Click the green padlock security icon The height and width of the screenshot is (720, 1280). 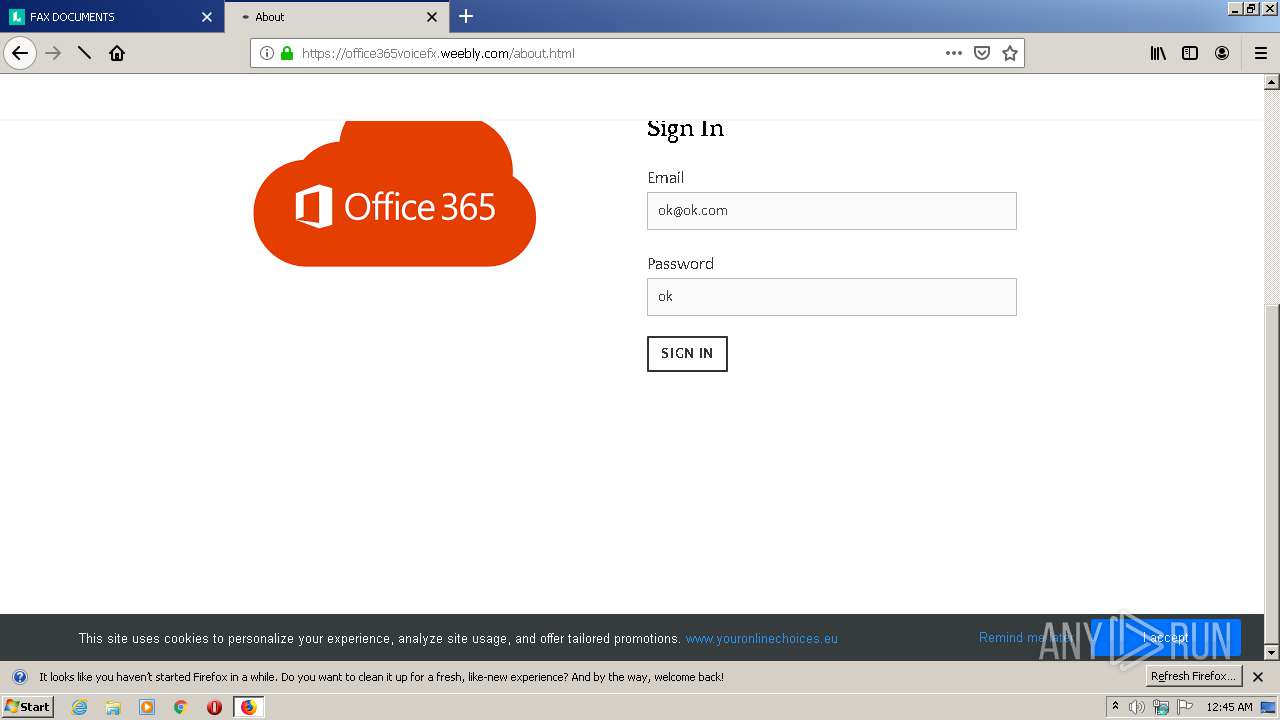click(287, 53)
